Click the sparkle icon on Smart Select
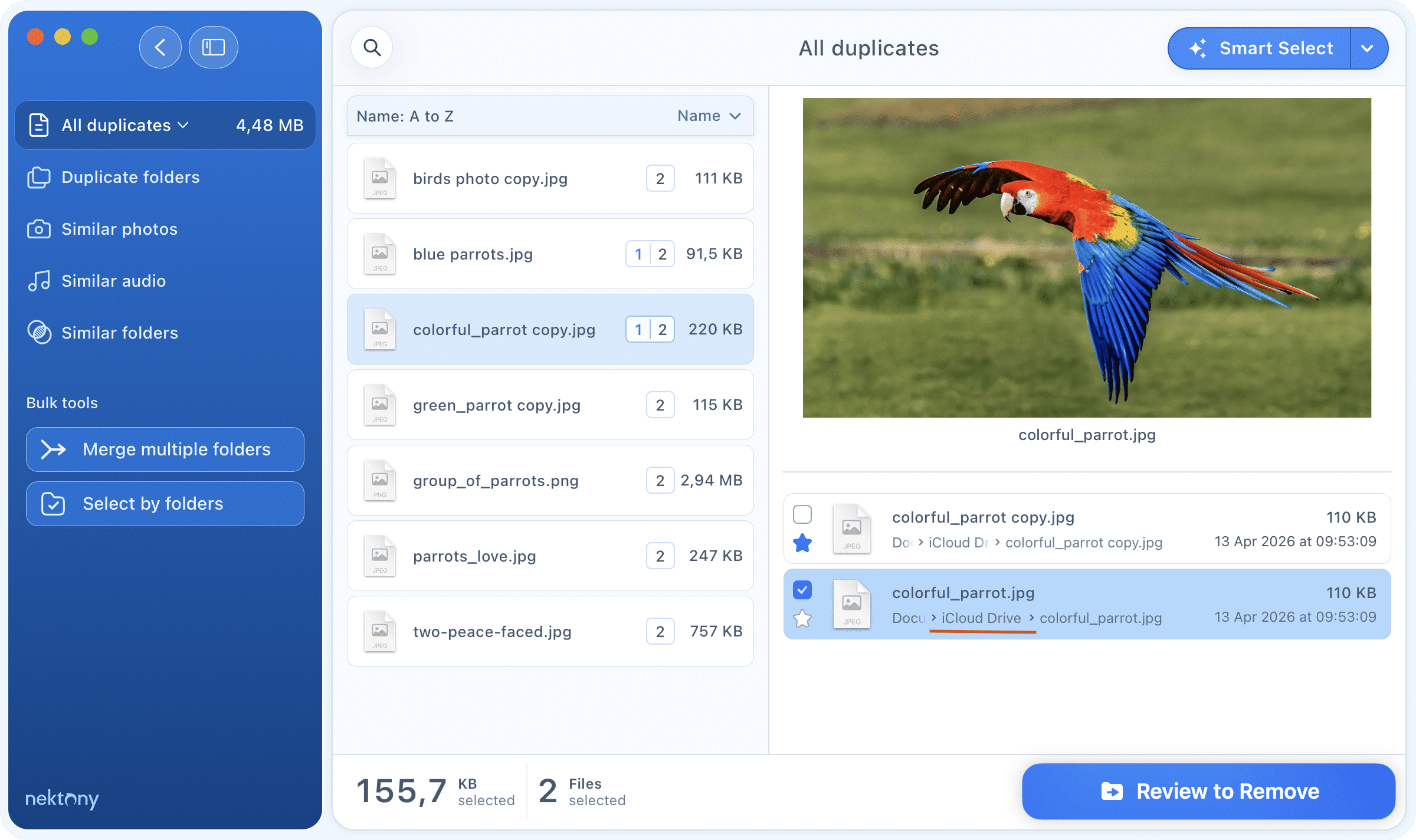 (1198, 48)
